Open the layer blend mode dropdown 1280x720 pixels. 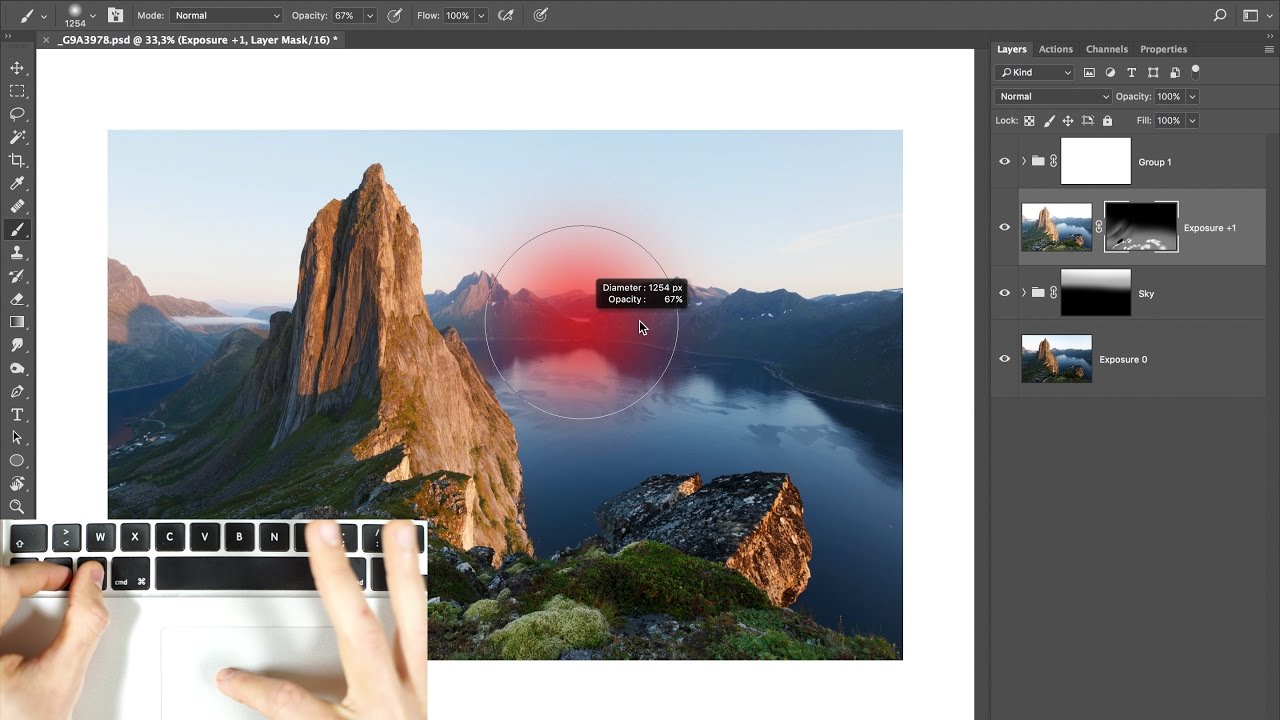(x=1053, y=97)
